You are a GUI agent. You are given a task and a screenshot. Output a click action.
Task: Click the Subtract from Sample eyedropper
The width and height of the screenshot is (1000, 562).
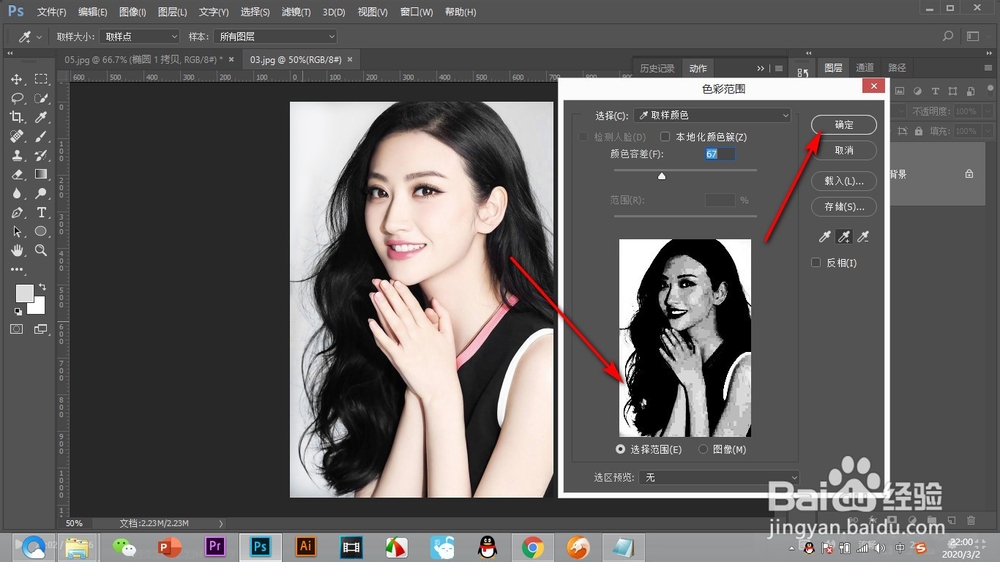[863, 237]
